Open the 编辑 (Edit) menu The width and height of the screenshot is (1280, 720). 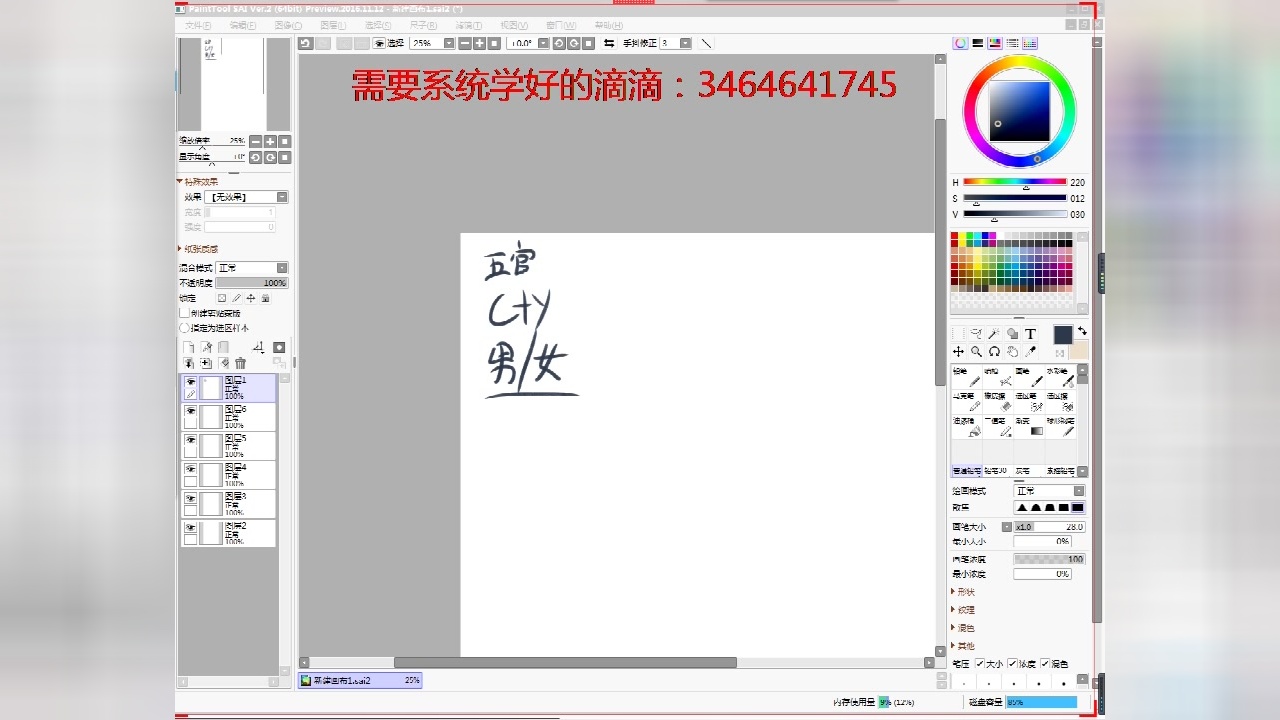click(x=242, y=25)
